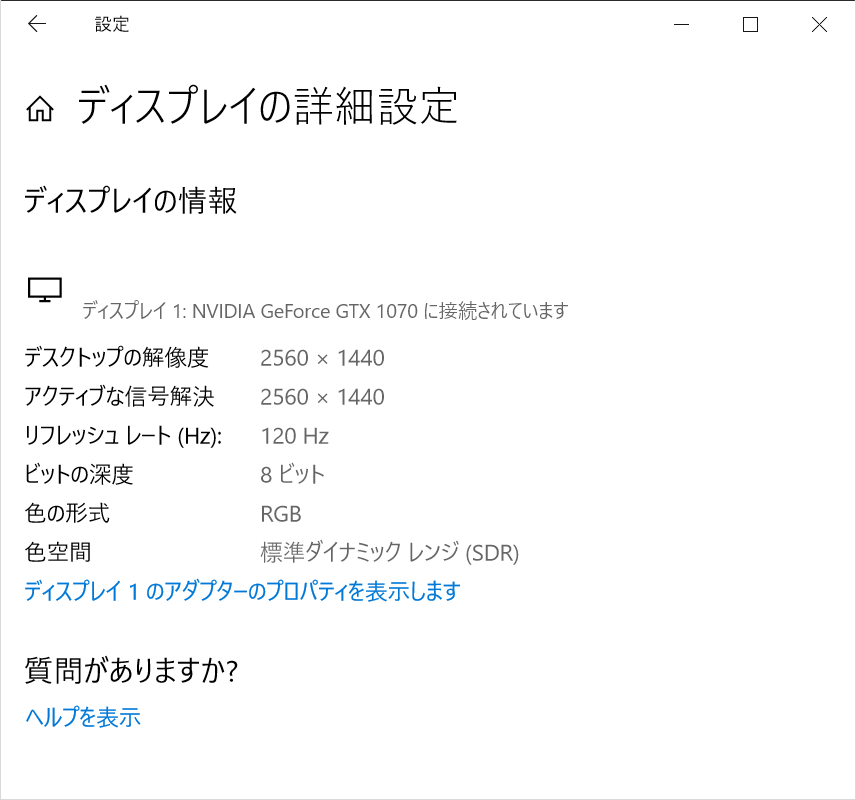Select the デスクトップの解像度 label
The image size is (856, 800).
(x=110, y=358)
